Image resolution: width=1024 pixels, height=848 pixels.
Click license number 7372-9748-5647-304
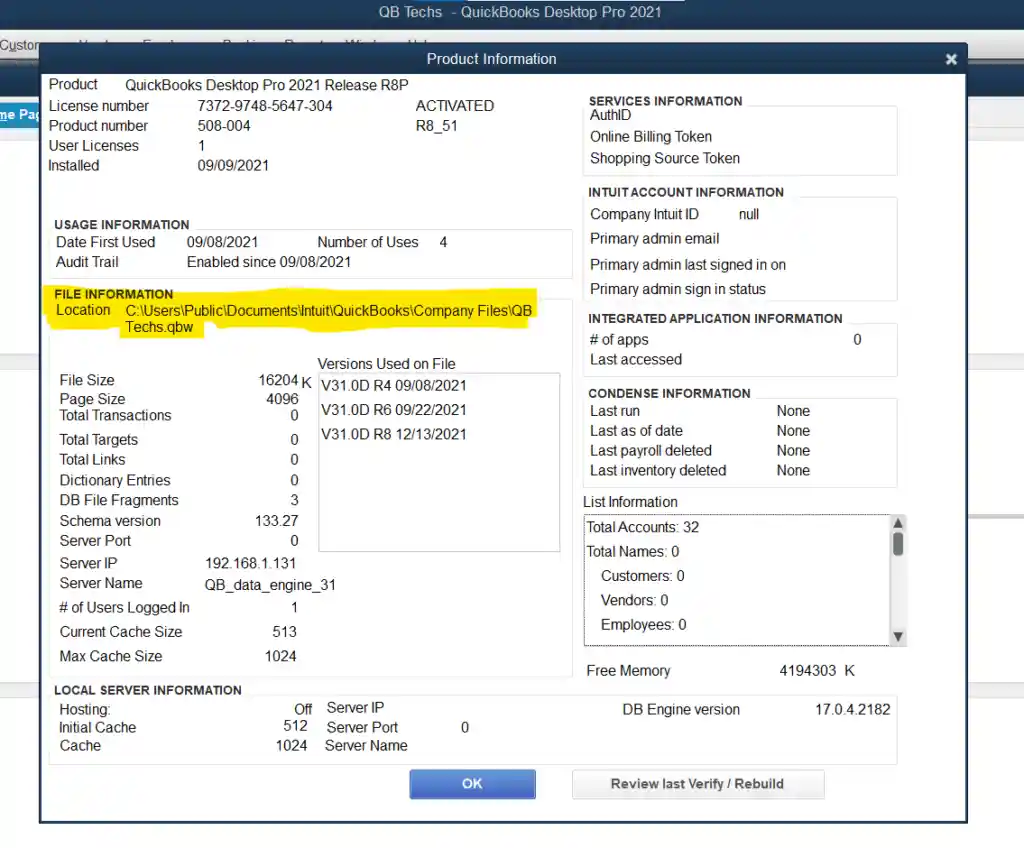coord(264,106)
